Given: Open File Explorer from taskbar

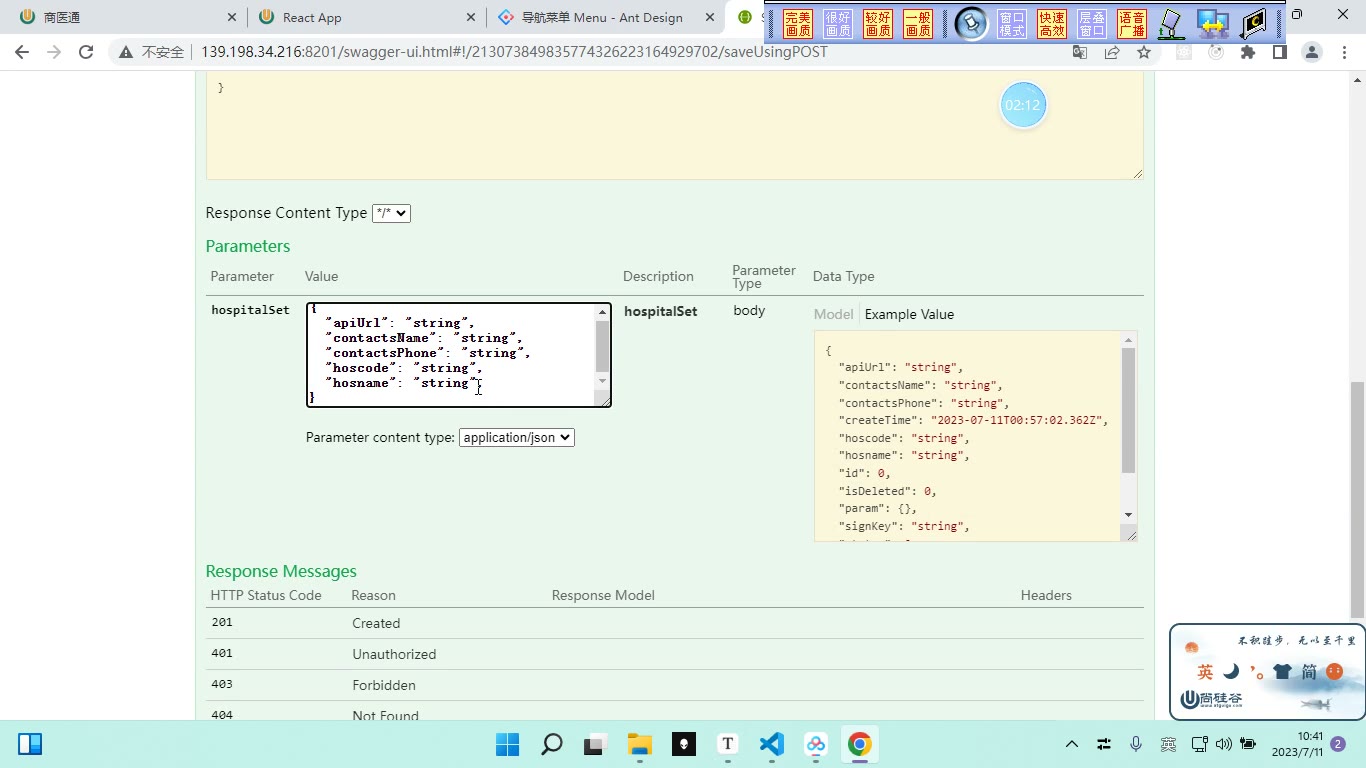Looking at the screenshot, I should 640,744.
